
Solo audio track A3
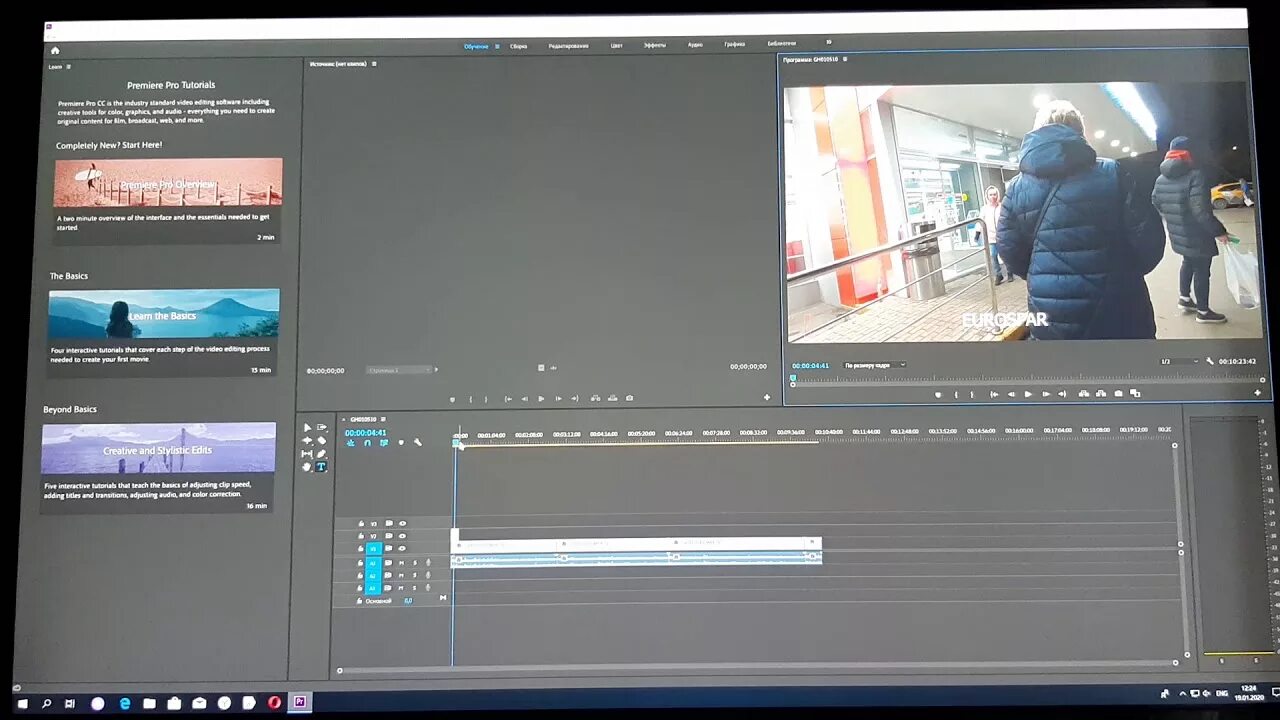[x=415, y=587]
